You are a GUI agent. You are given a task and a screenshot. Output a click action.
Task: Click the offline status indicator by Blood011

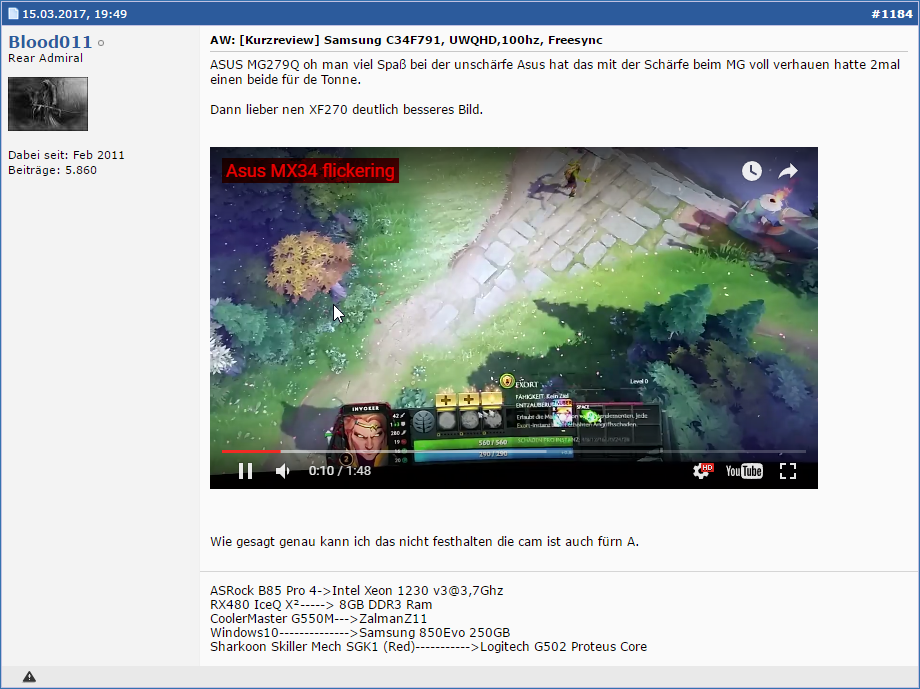[101, 43]
